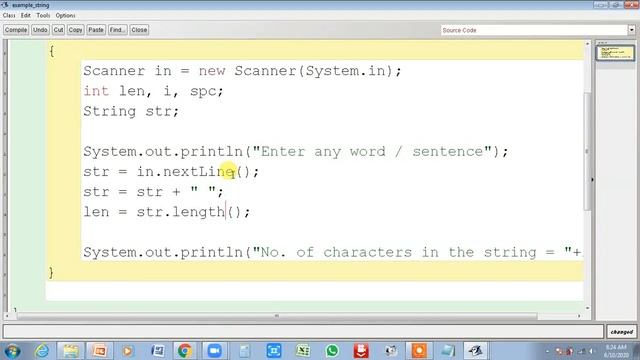Open Windows Media Player from taskbar
640x360 pixels.
(x=128, y=351)
